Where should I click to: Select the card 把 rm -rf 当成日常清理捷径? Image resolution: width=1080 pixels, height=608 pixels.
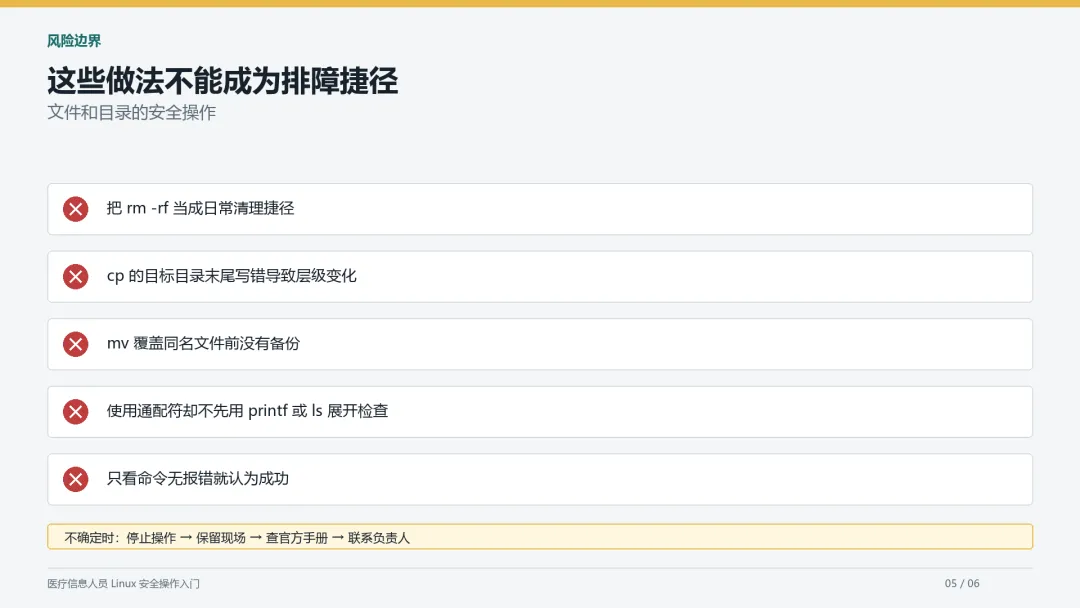pyautogui.click(x=540, y=209)
